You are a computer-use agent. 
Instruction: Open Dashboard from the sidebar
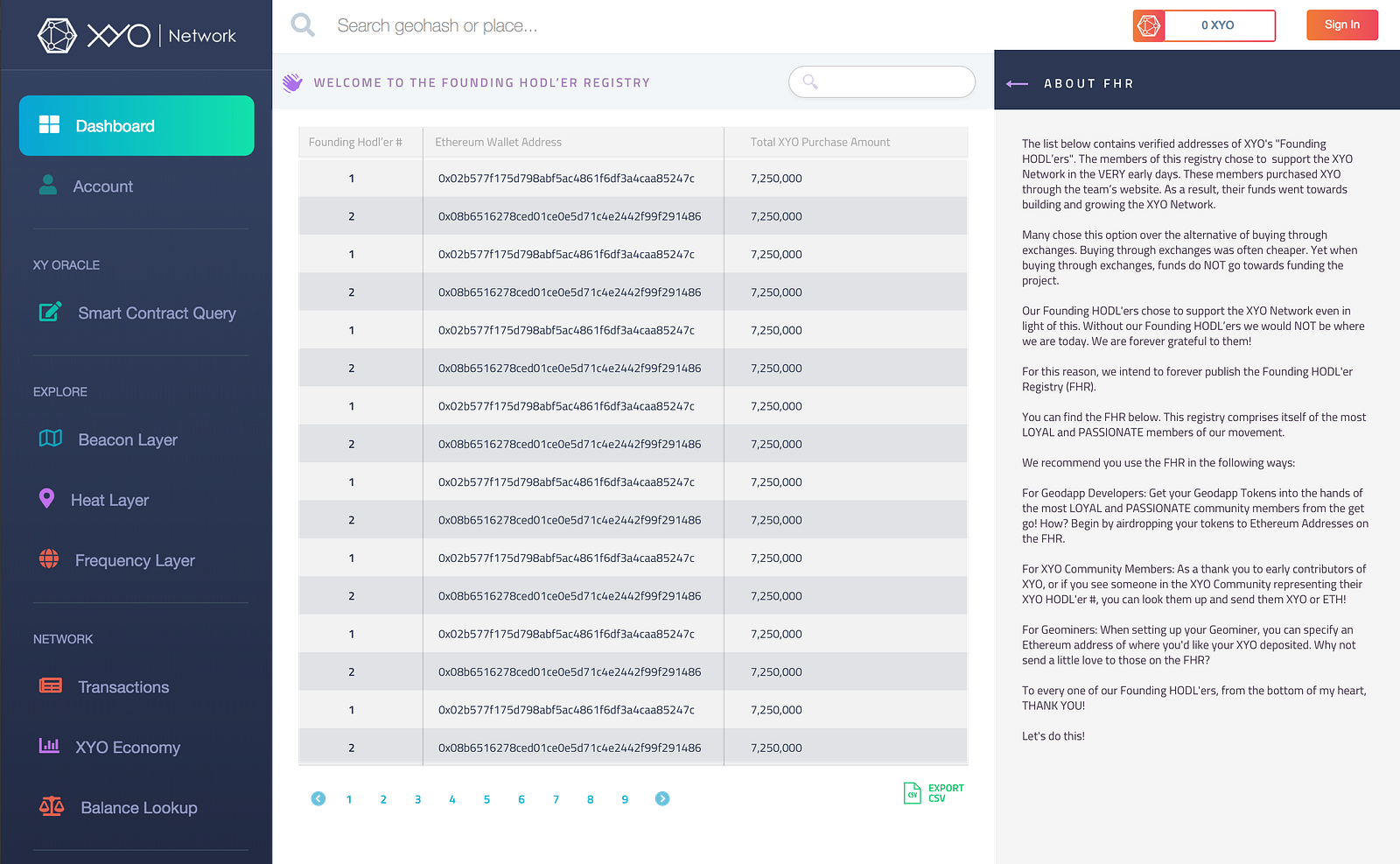point(136,125)
